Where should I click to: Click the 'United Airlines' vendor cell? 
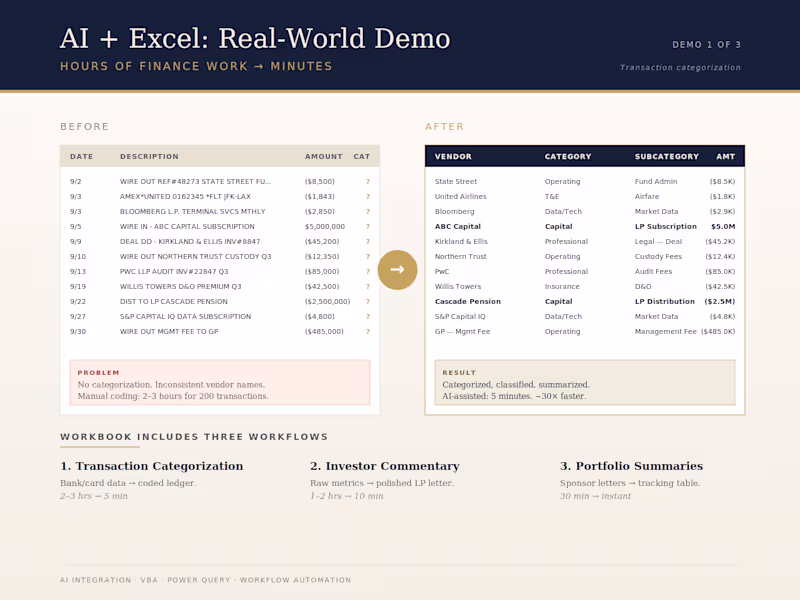[x=461, y=196]
